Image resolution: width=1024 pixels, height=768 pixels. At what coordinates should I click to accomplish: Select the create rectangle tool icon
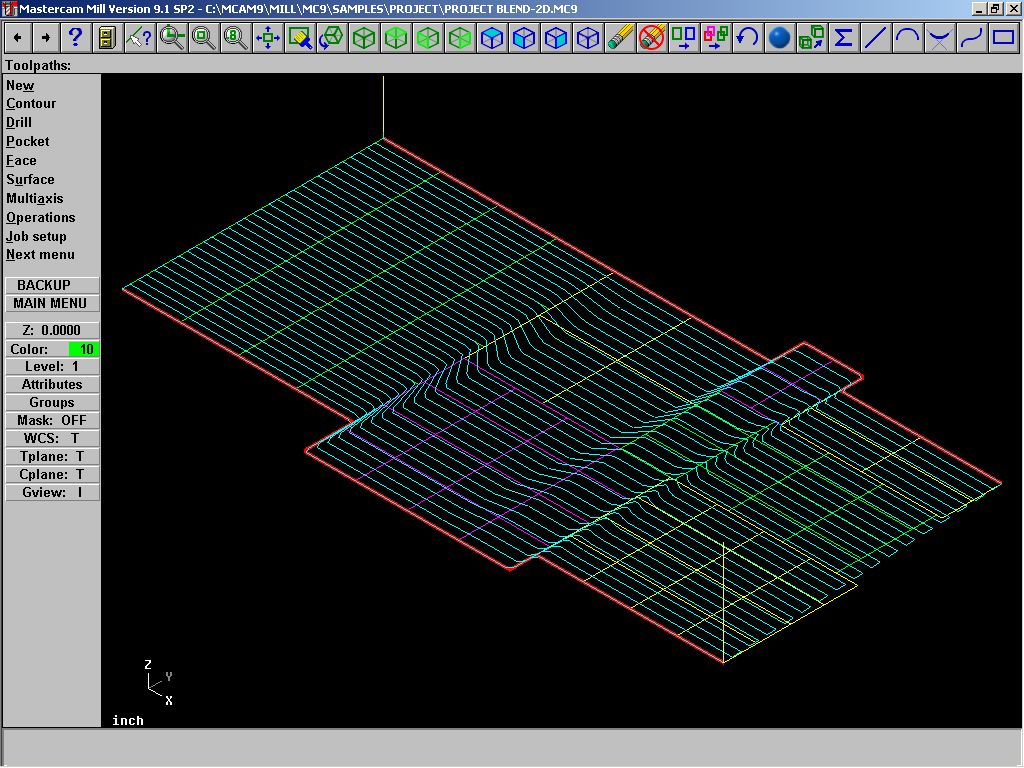[1003, 38]
